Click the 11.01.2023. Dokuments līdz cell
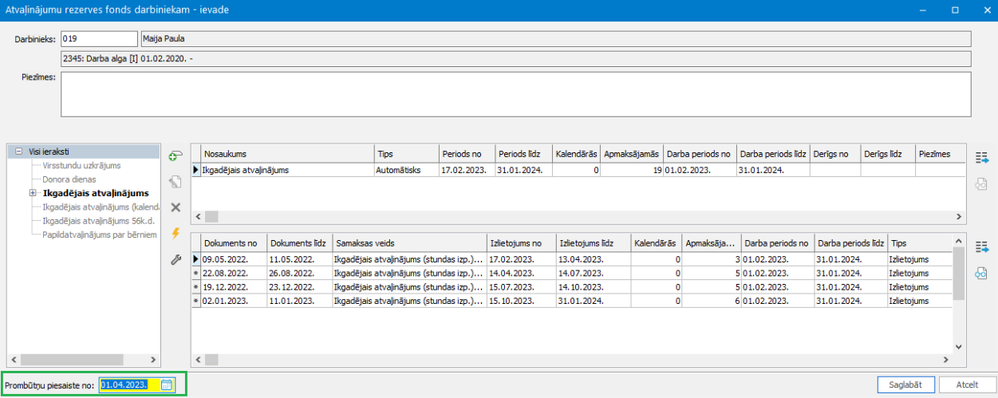This screenshot has width=998, height=398. click(x=299, y=300)
